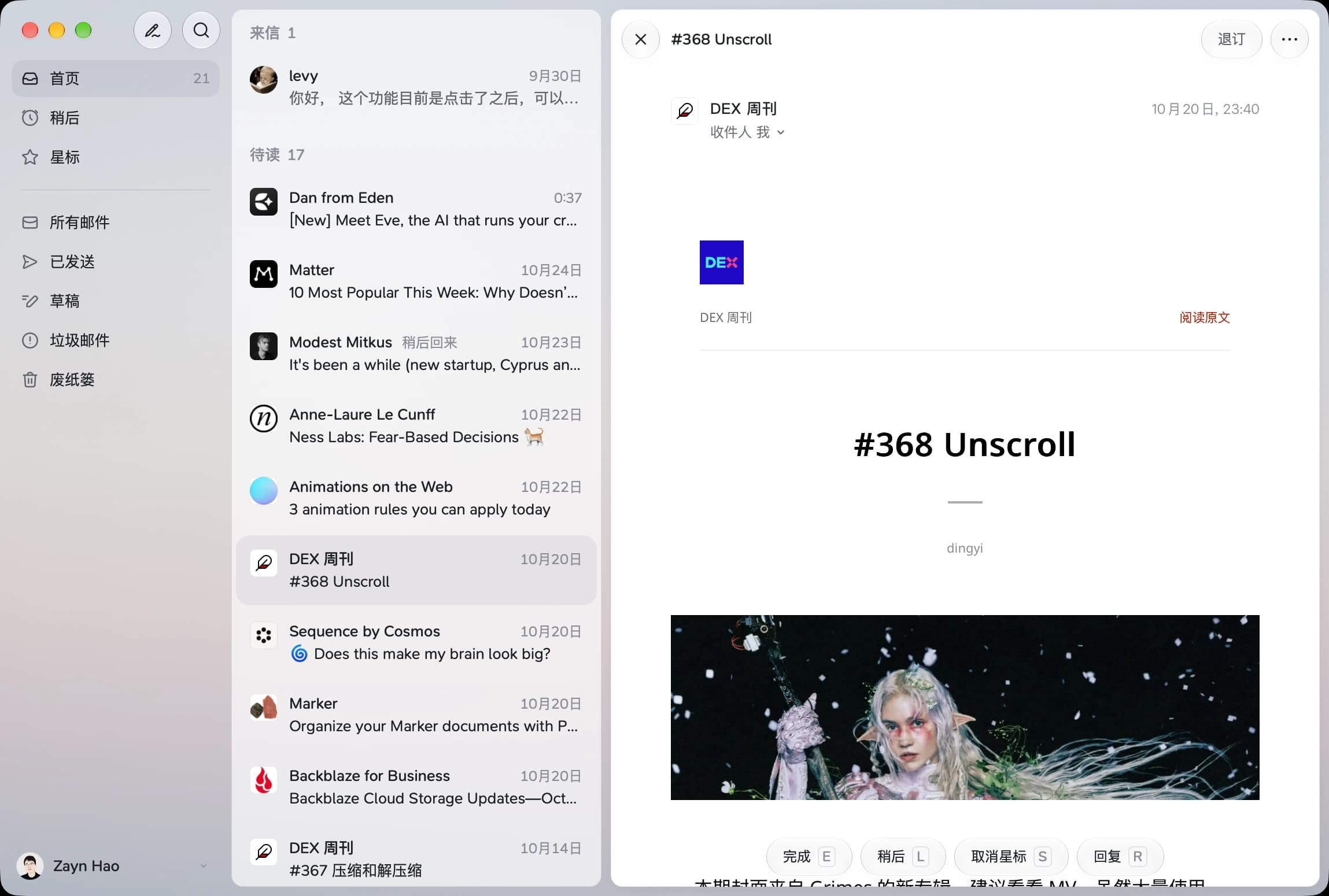Click the Ness Labs n sender icon

(264, 419)
